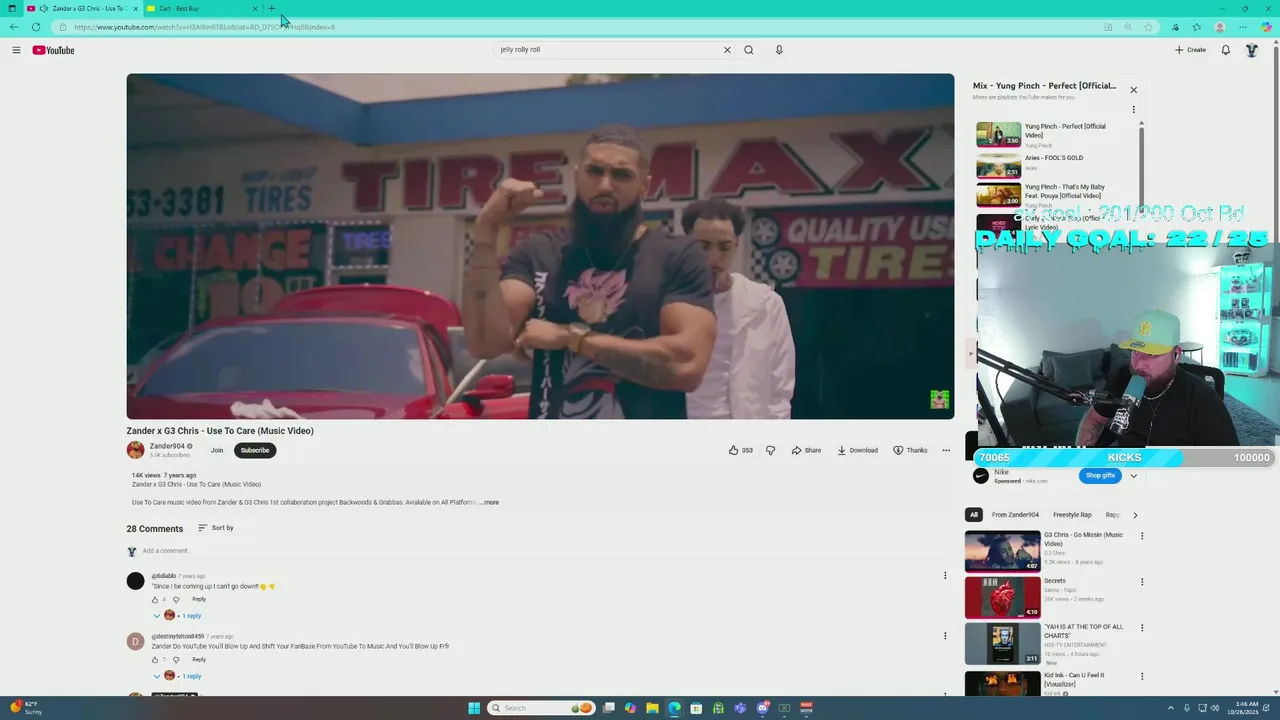Mute the playing YouTube tab

tap(44, 8)
